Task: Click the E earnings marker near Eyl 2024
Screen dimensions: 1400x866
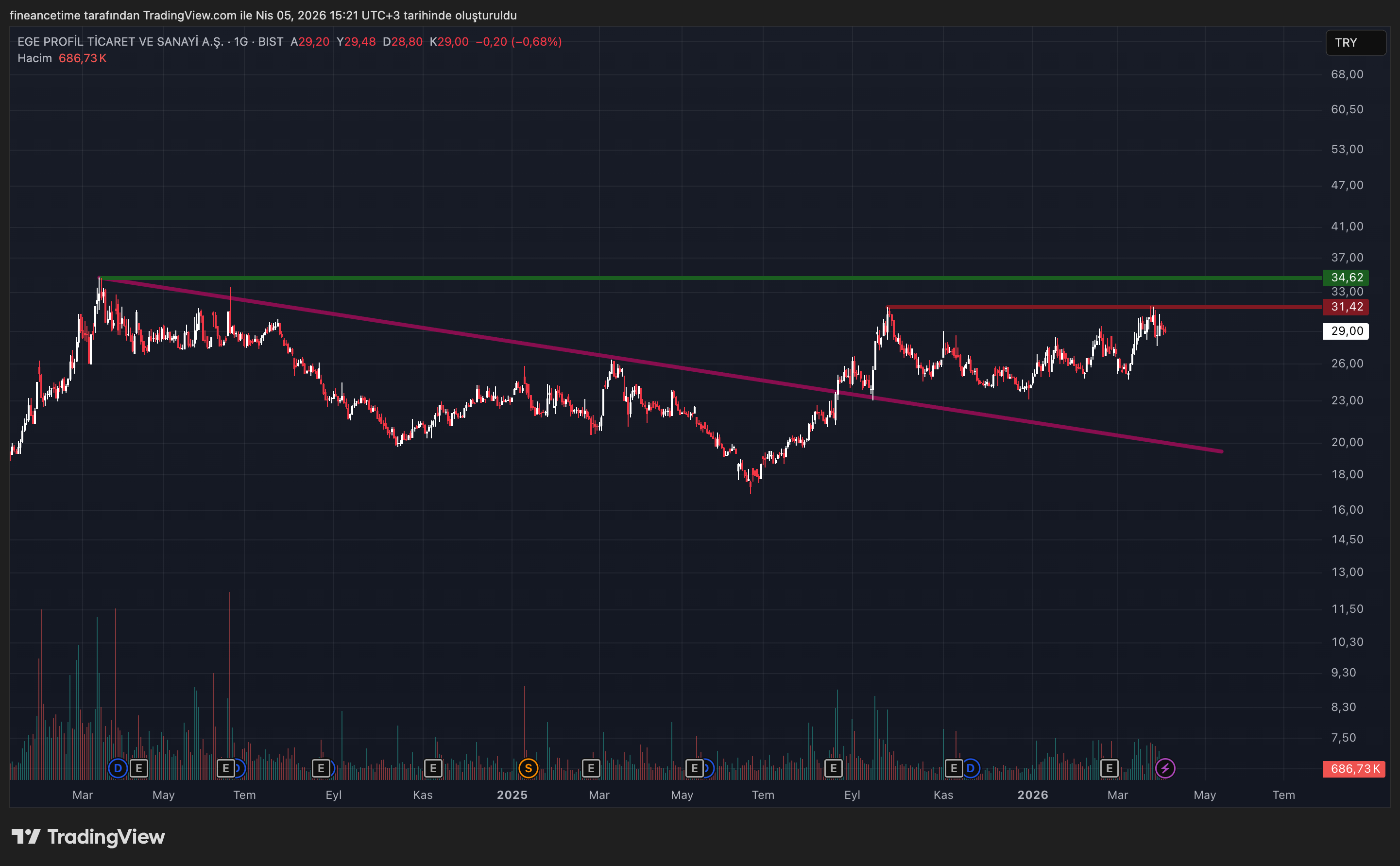Action: [x=321, y=768]
